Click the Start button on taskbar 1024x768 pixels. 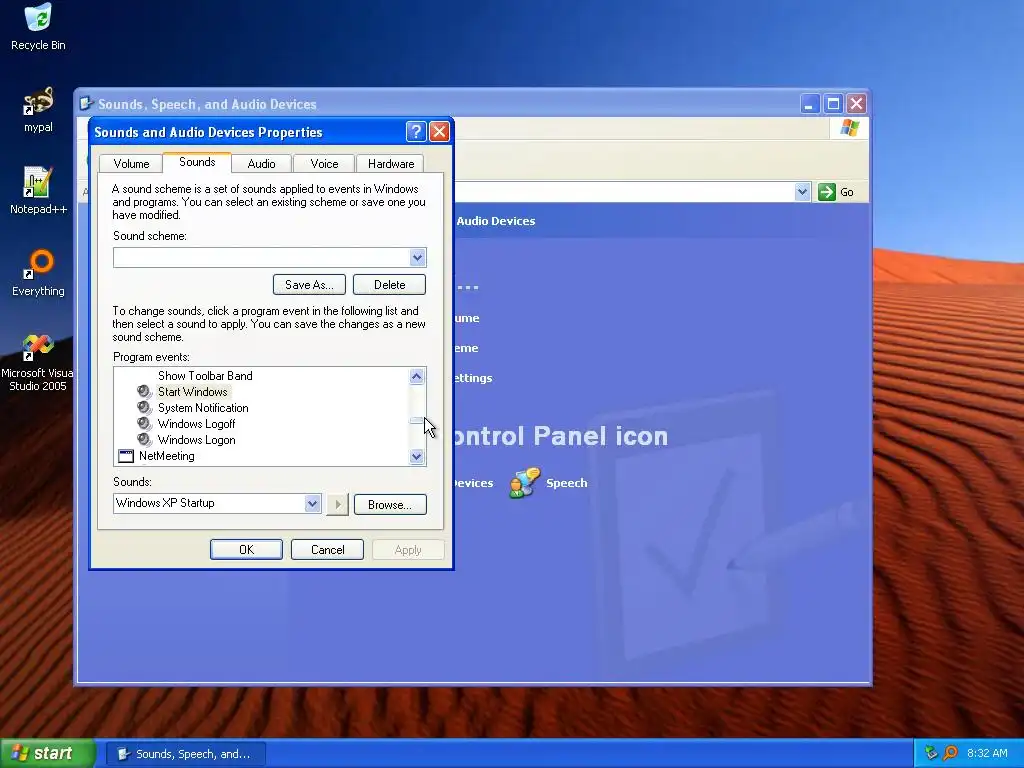pyautogui.click(x=47, y=753)
